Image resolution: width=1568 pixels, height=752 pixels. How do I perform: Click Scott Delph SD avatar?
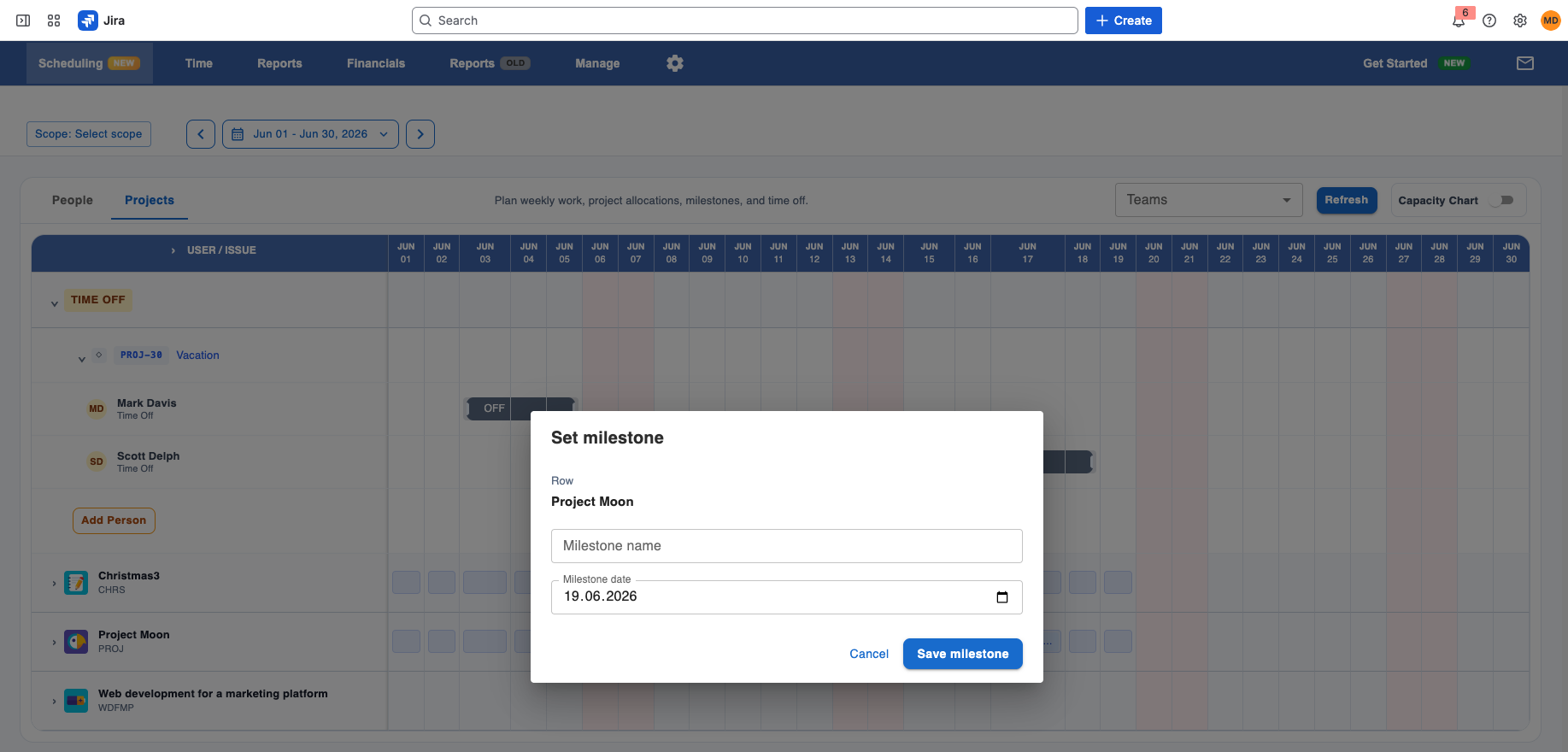point(97,461)
